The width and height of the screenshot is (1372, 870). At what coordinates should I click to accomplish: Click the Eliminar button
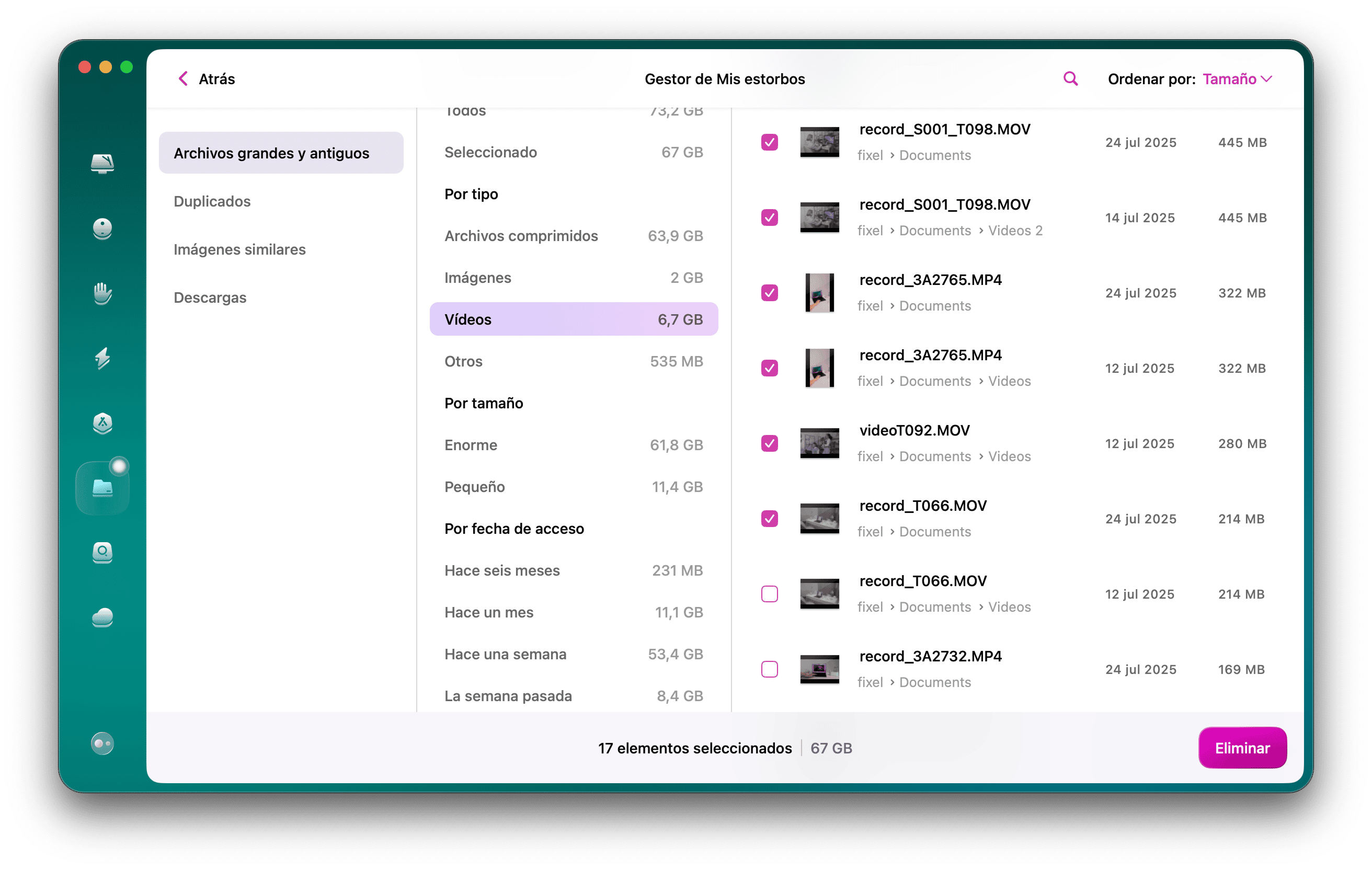click(x=1242, y=748)
